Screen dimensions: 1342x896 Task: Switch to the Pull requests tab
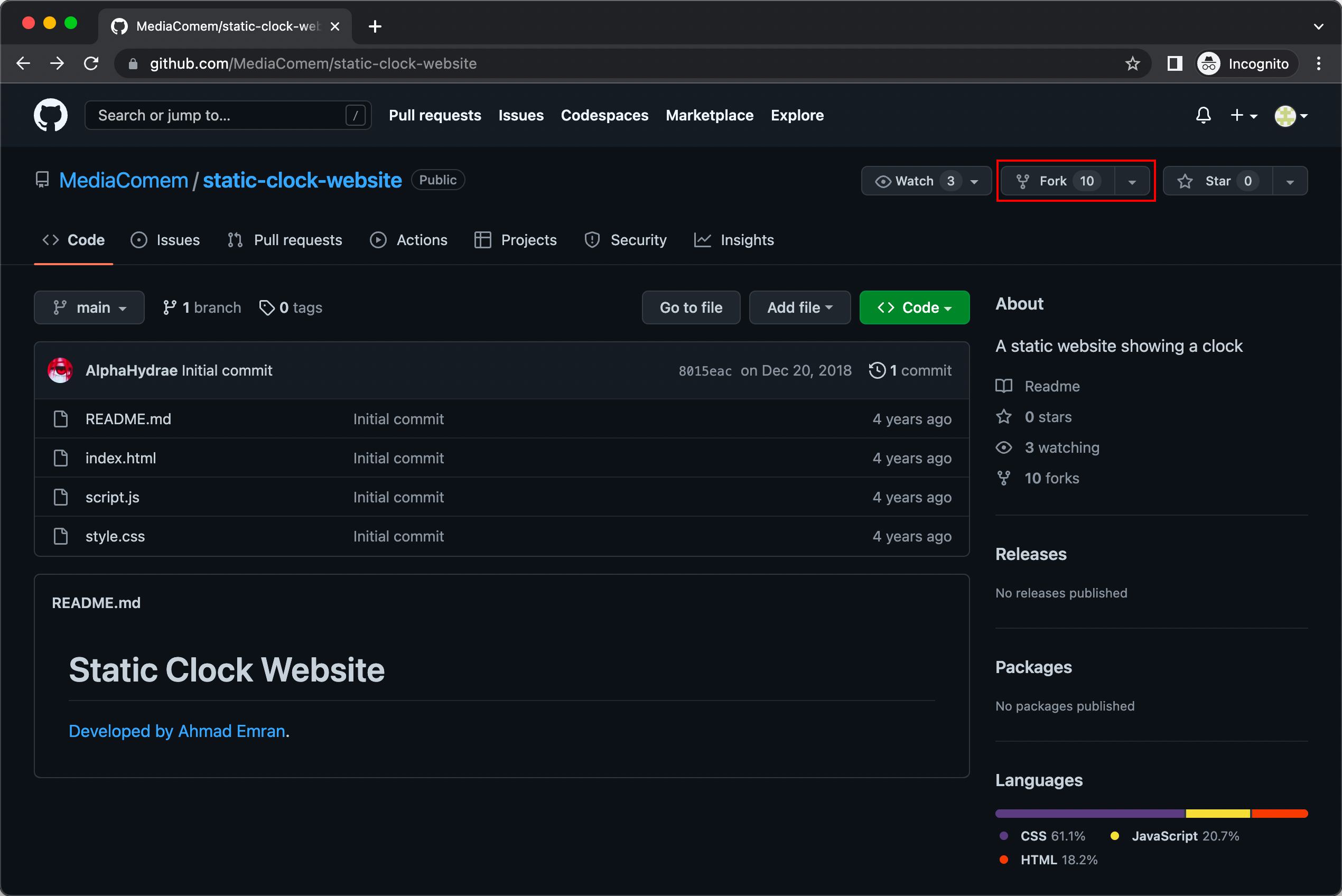(x=297, y=240)
